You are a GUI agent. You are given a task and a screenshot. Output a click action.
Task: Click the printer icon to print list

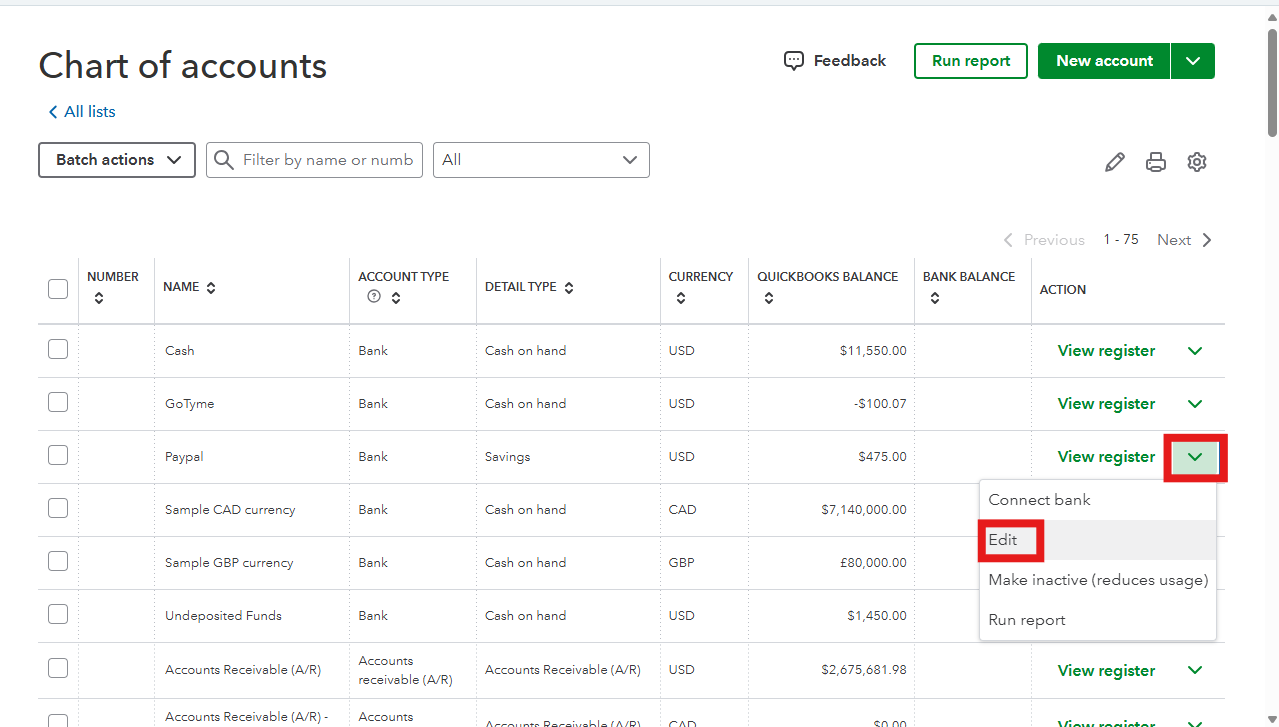(1156, 162)
